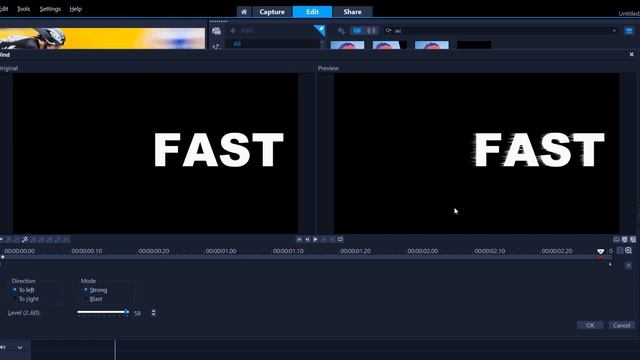Click the Original pane showing FAST
The height and width of the screenshot is (360, 640).
(x=156, y=153)
